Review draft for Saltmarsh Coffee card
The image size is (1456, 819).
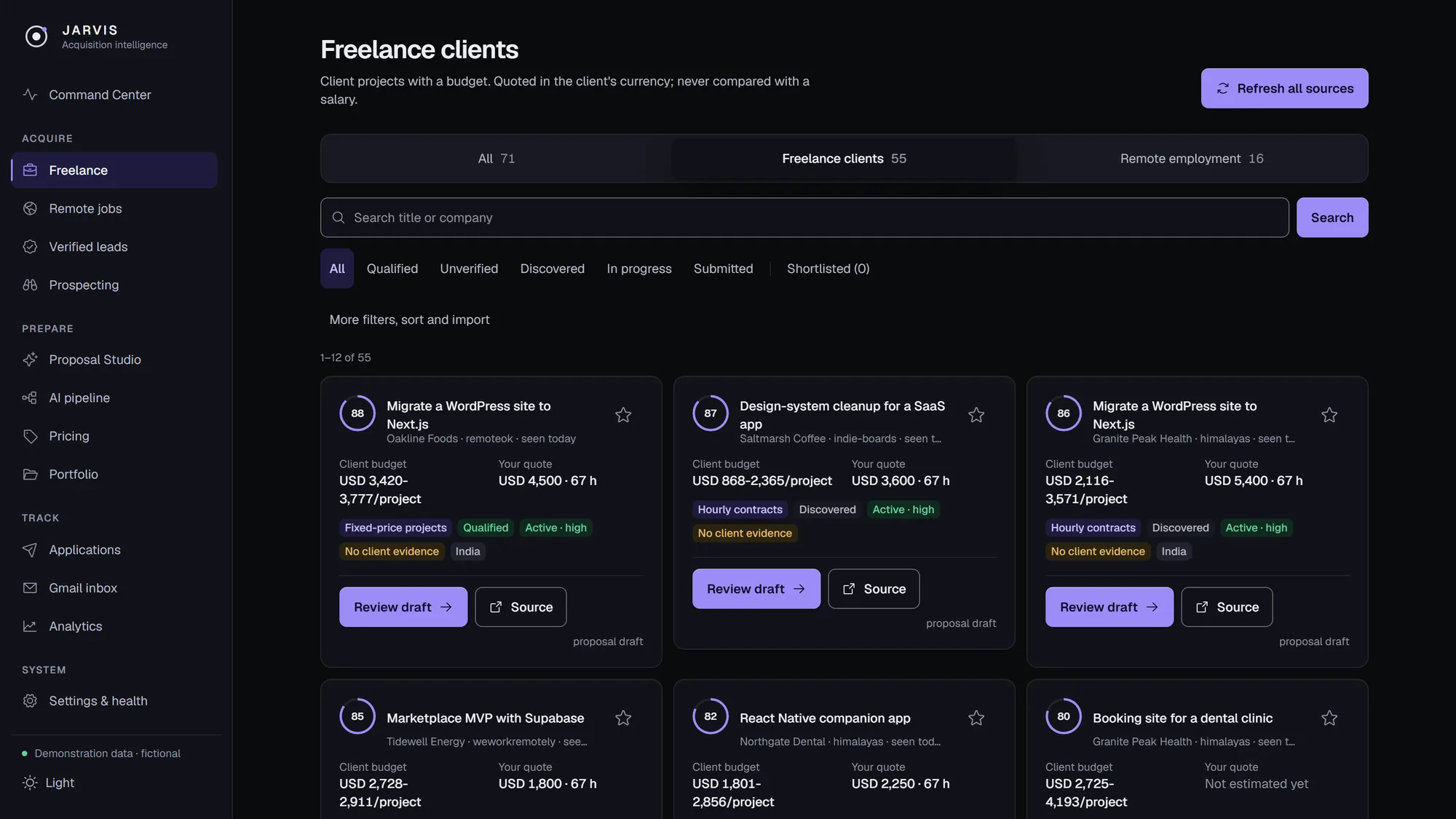(x=756, y=589)
